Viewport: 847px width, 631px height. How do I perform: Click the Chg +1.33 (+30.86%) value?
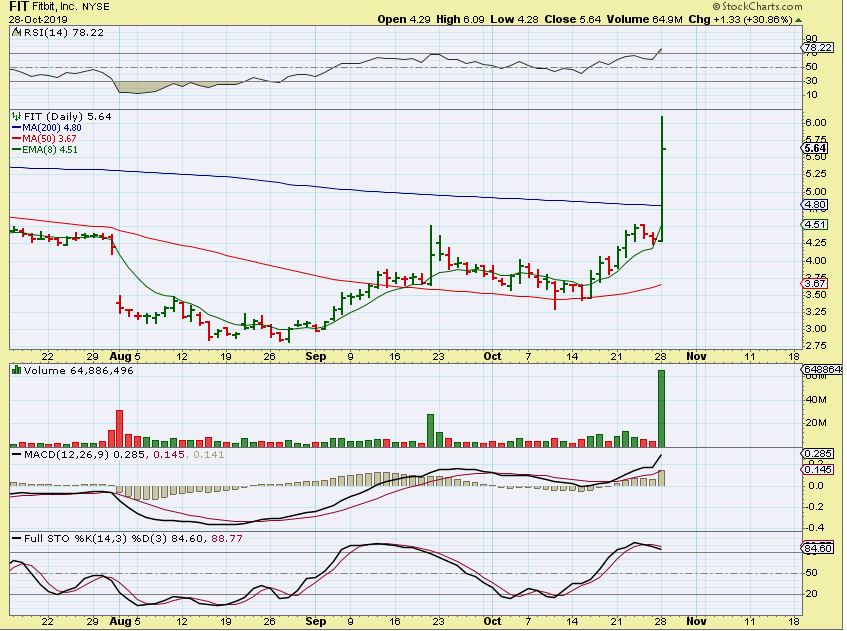pos(740,19)
